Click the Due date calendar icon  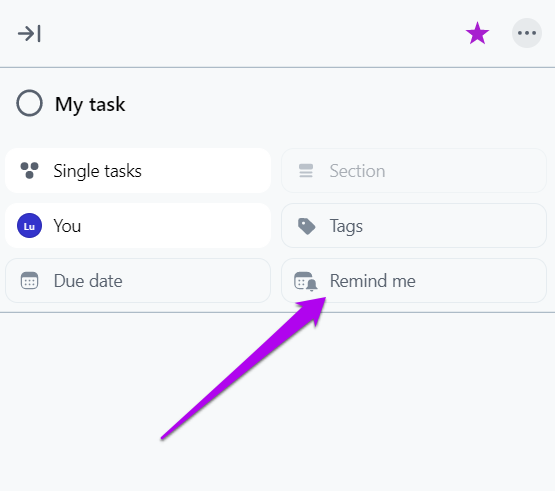tap(29, 281)
